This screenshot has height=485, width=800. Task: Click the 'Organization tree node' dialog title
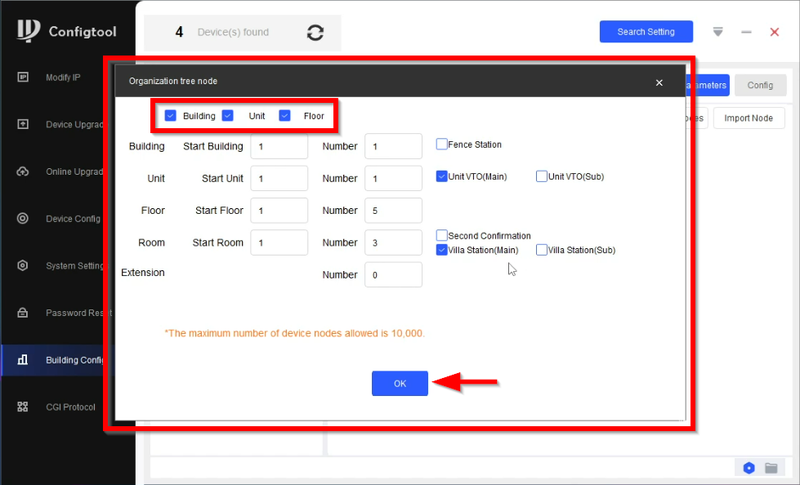point(173,81)
